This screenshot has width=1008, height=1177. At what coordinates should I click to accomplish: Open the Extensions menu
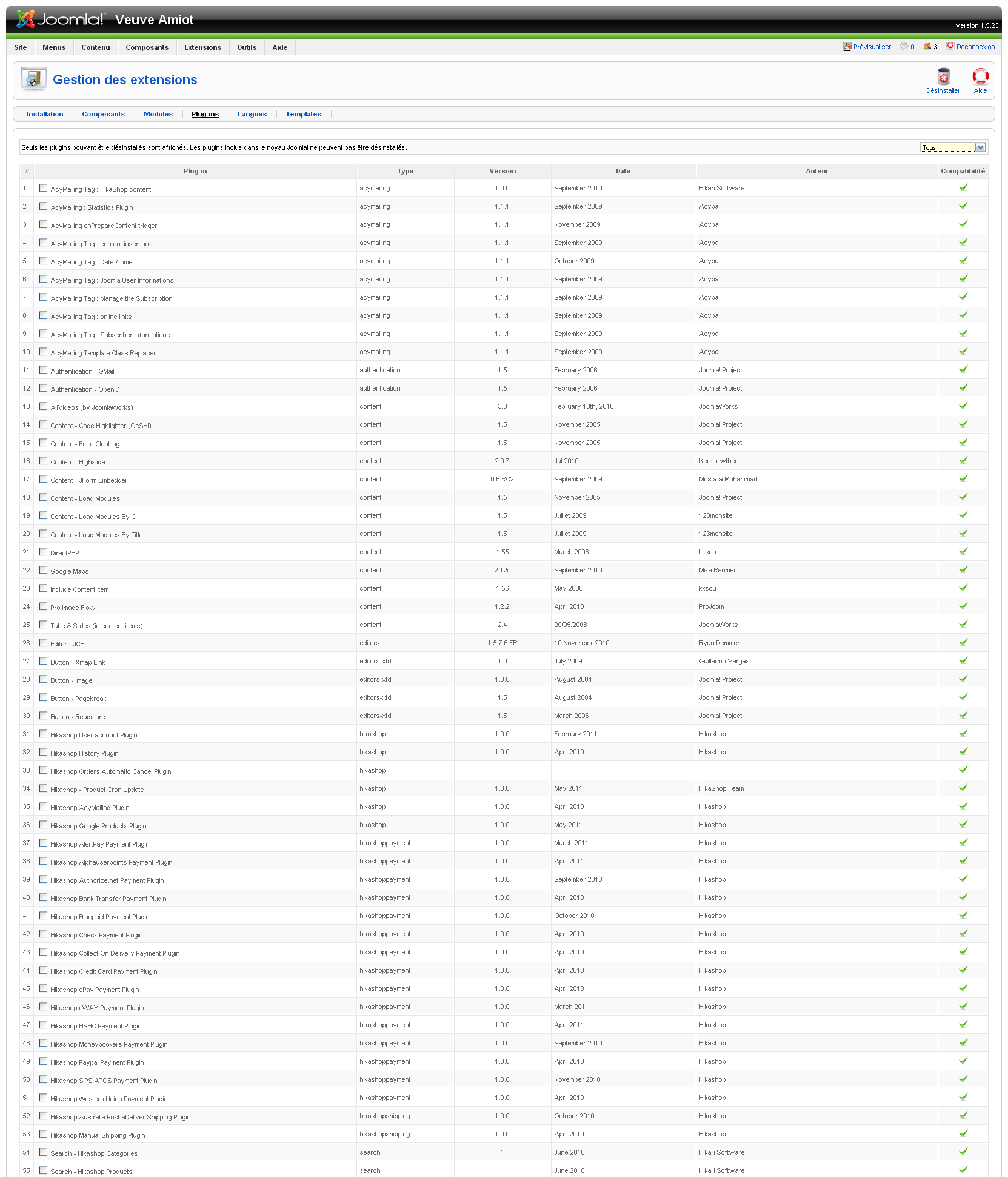click(203, 47)
